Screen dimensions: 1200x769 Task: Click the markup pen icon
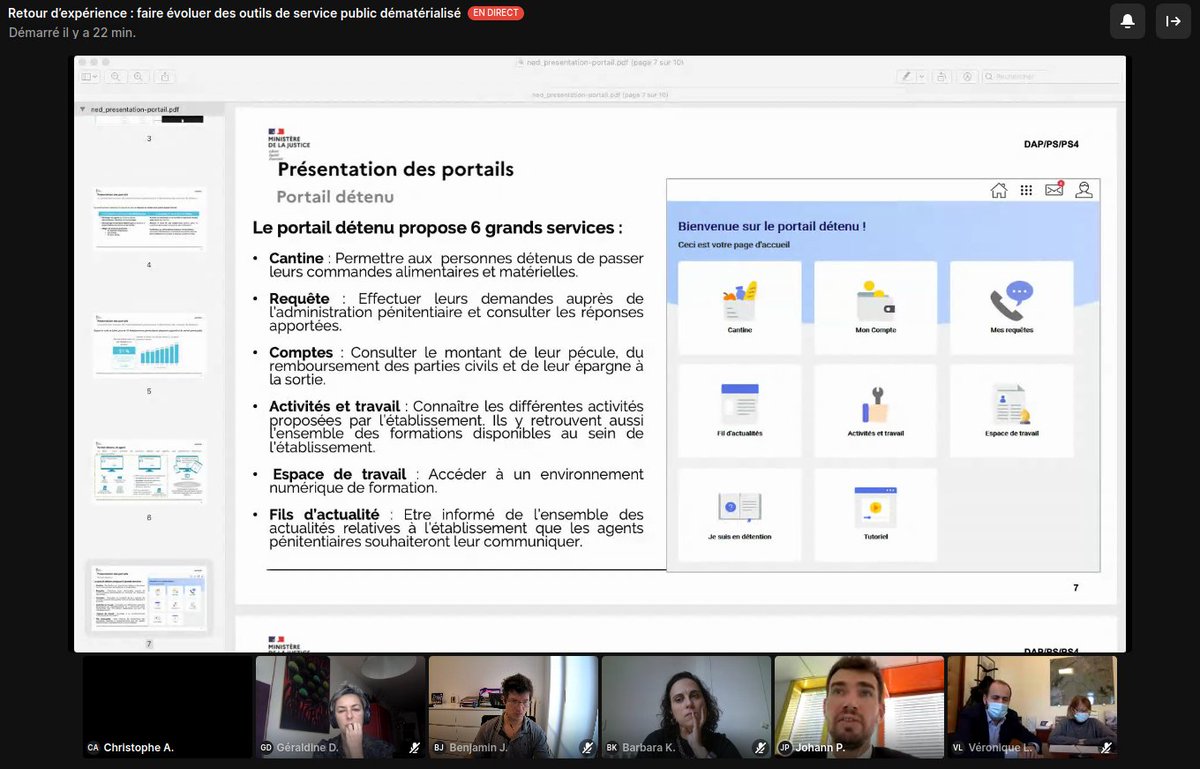906,76
